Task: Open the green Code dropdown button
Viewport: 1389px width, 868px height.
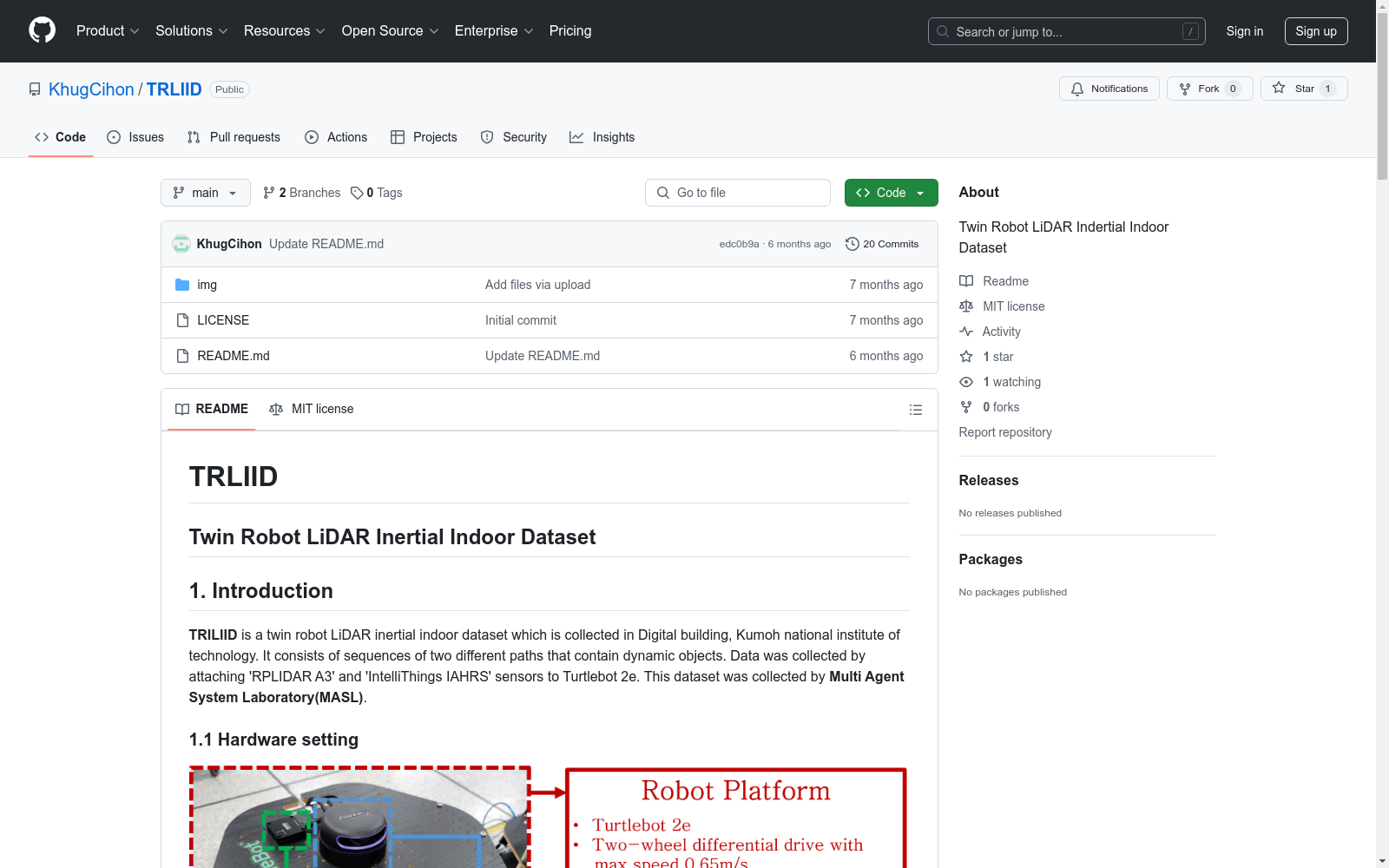Action: click(891, 193)
